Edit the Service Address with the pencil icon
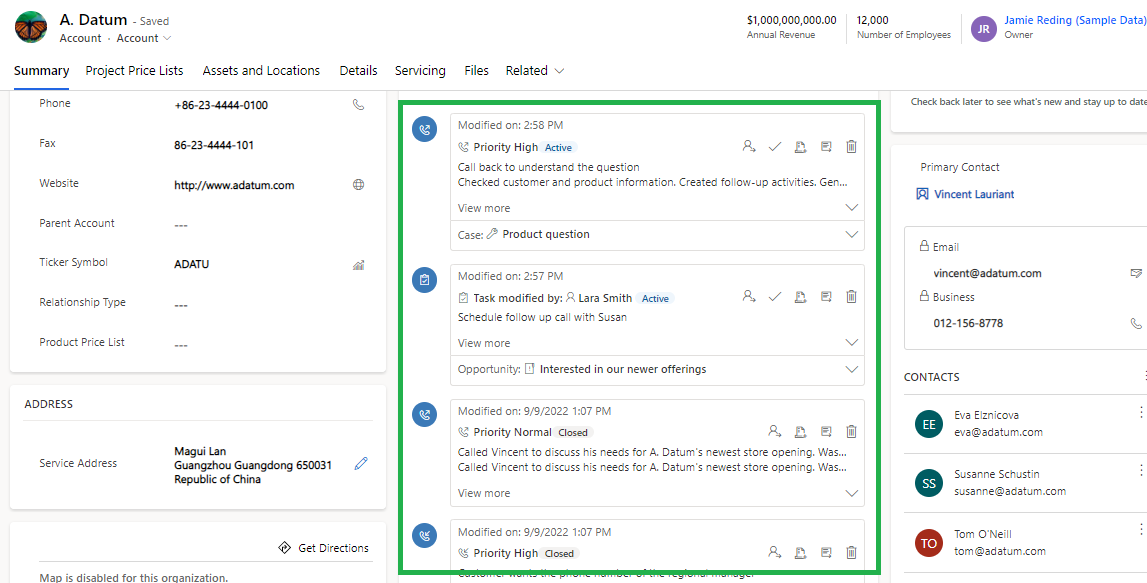Image resolution: width=1147 pixels, height=583 pixels. 361,462
